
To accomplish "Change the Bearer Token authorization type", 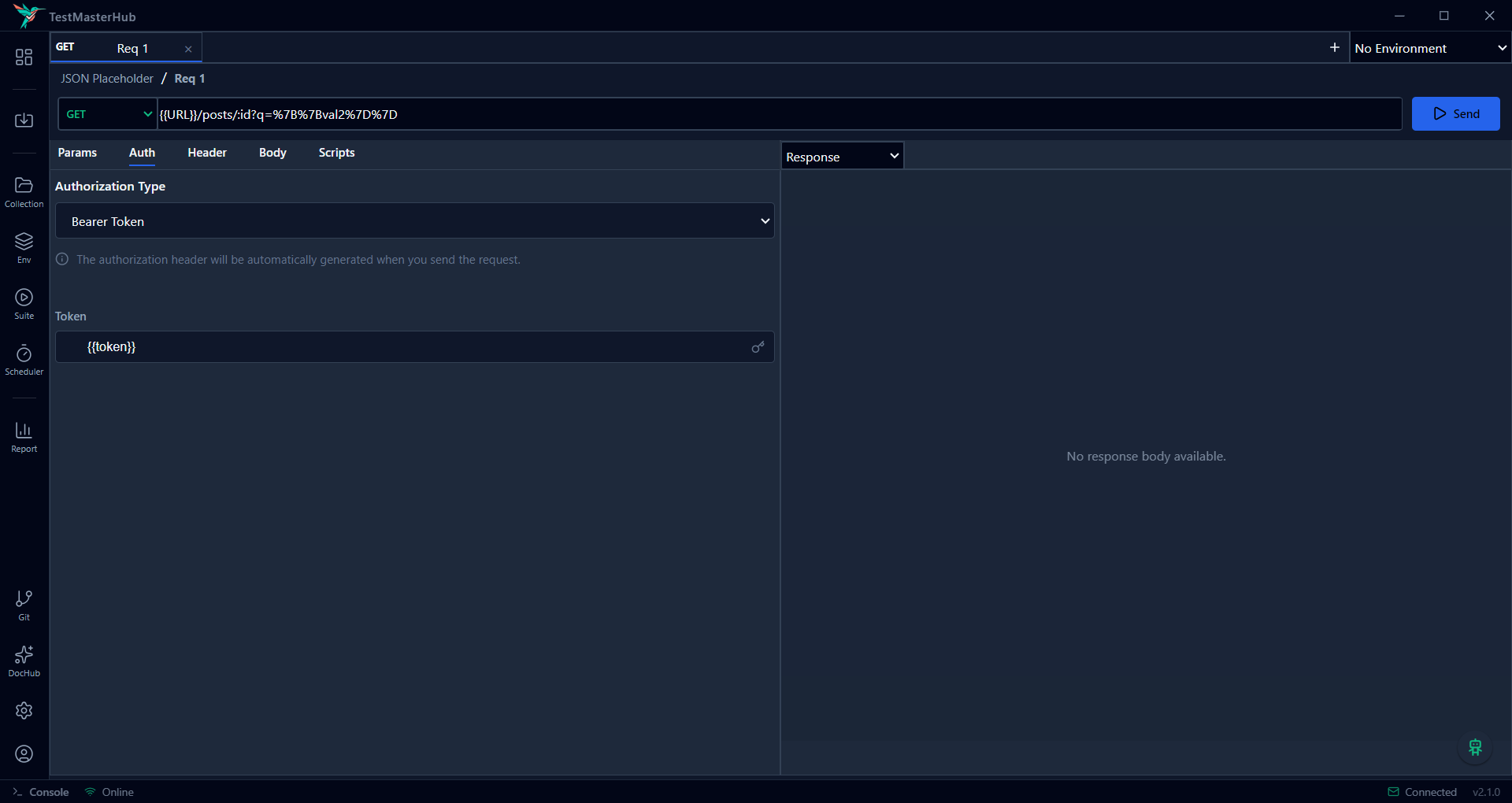I will tap(415, 221).
